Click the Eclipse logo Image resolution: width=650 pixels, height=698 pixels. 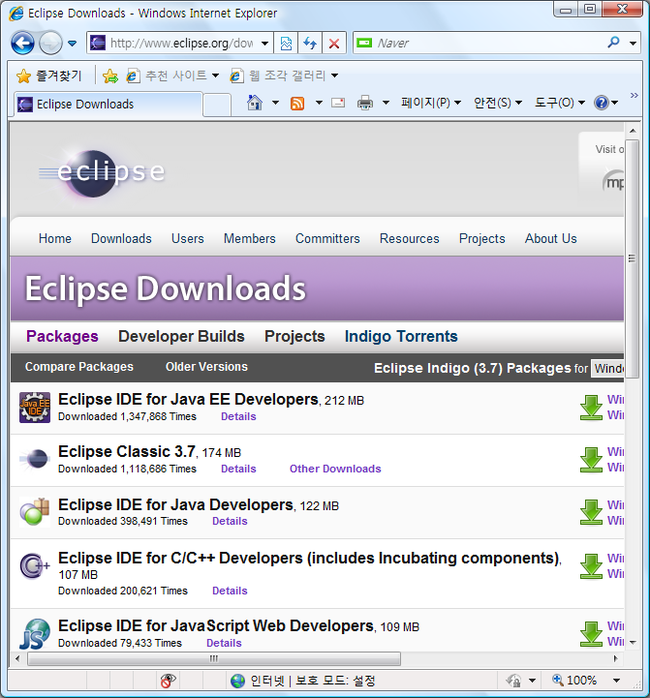click(102, 173)
